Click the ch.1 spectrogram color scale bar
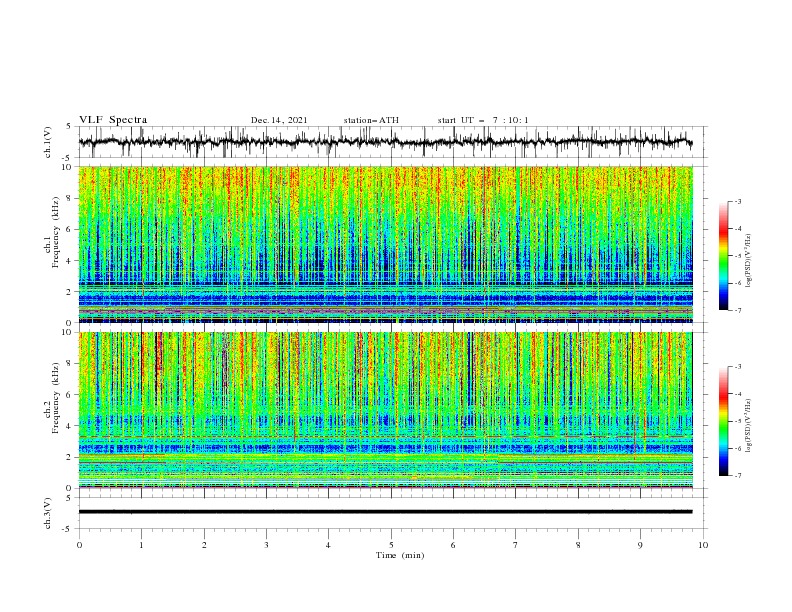The image size is (792, 612). 723,256
